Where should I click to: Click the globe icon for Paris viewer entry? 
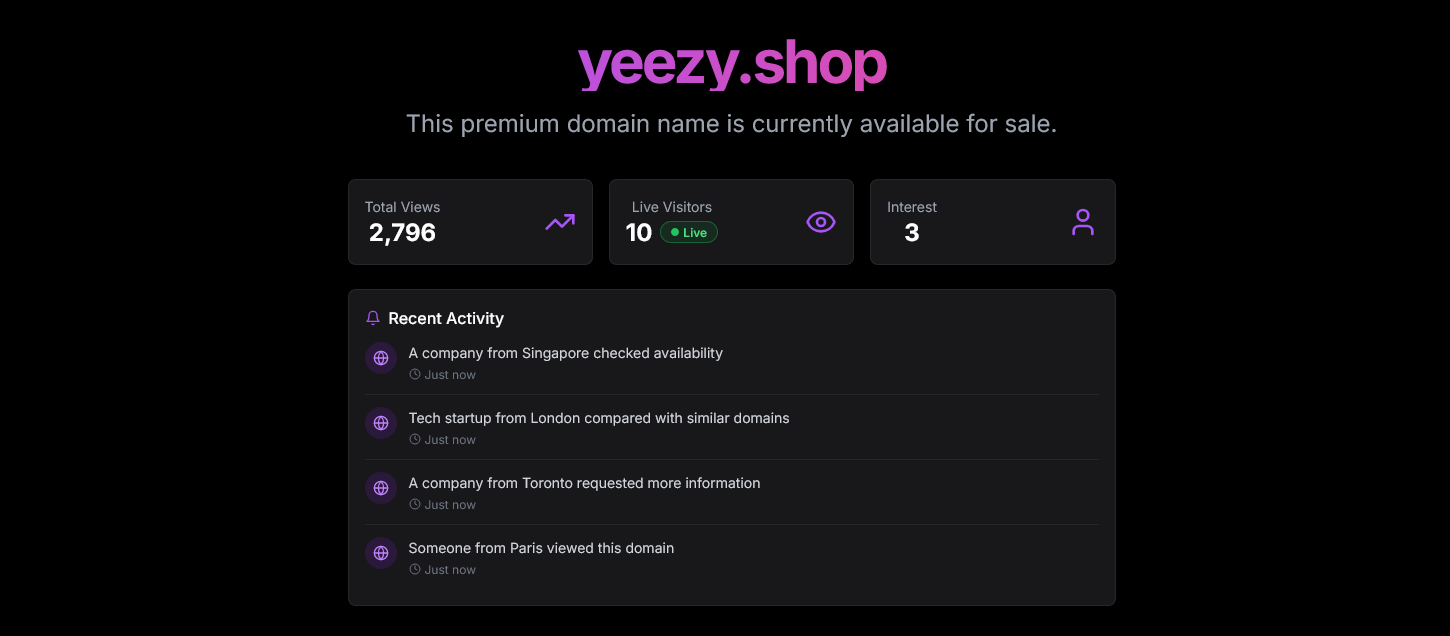(x=381, y=553)
